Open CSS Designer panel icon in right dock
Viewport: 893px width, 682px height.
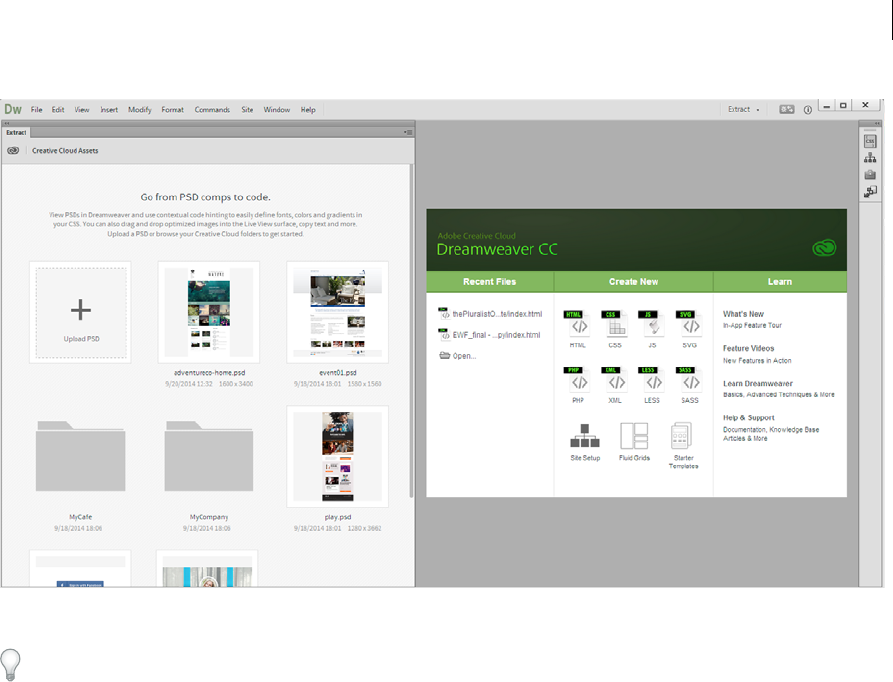coord(870,141)
